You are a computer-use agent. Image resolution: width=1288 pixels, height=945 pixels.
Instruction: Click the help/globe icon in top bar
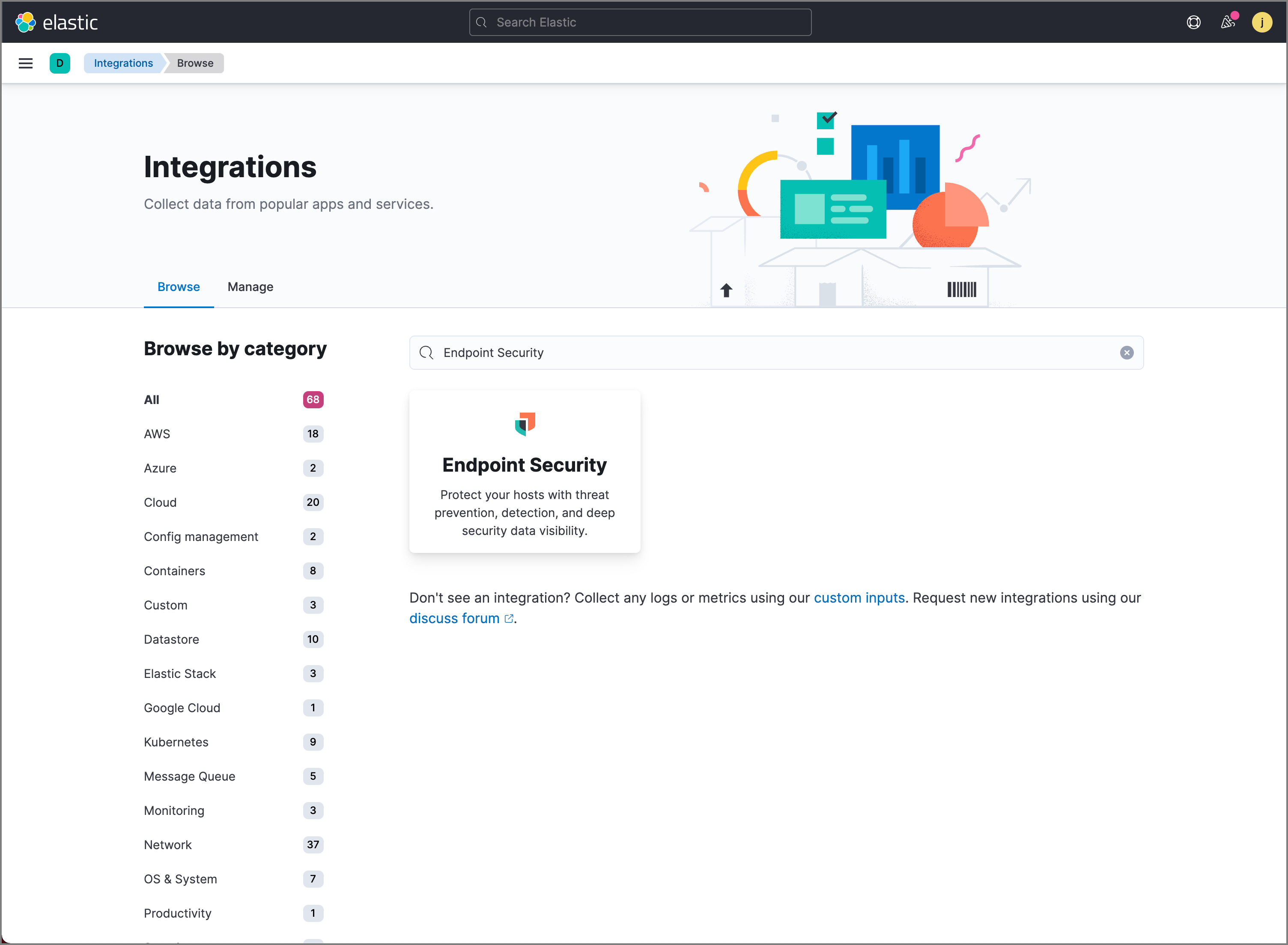tap(1193, 21)
